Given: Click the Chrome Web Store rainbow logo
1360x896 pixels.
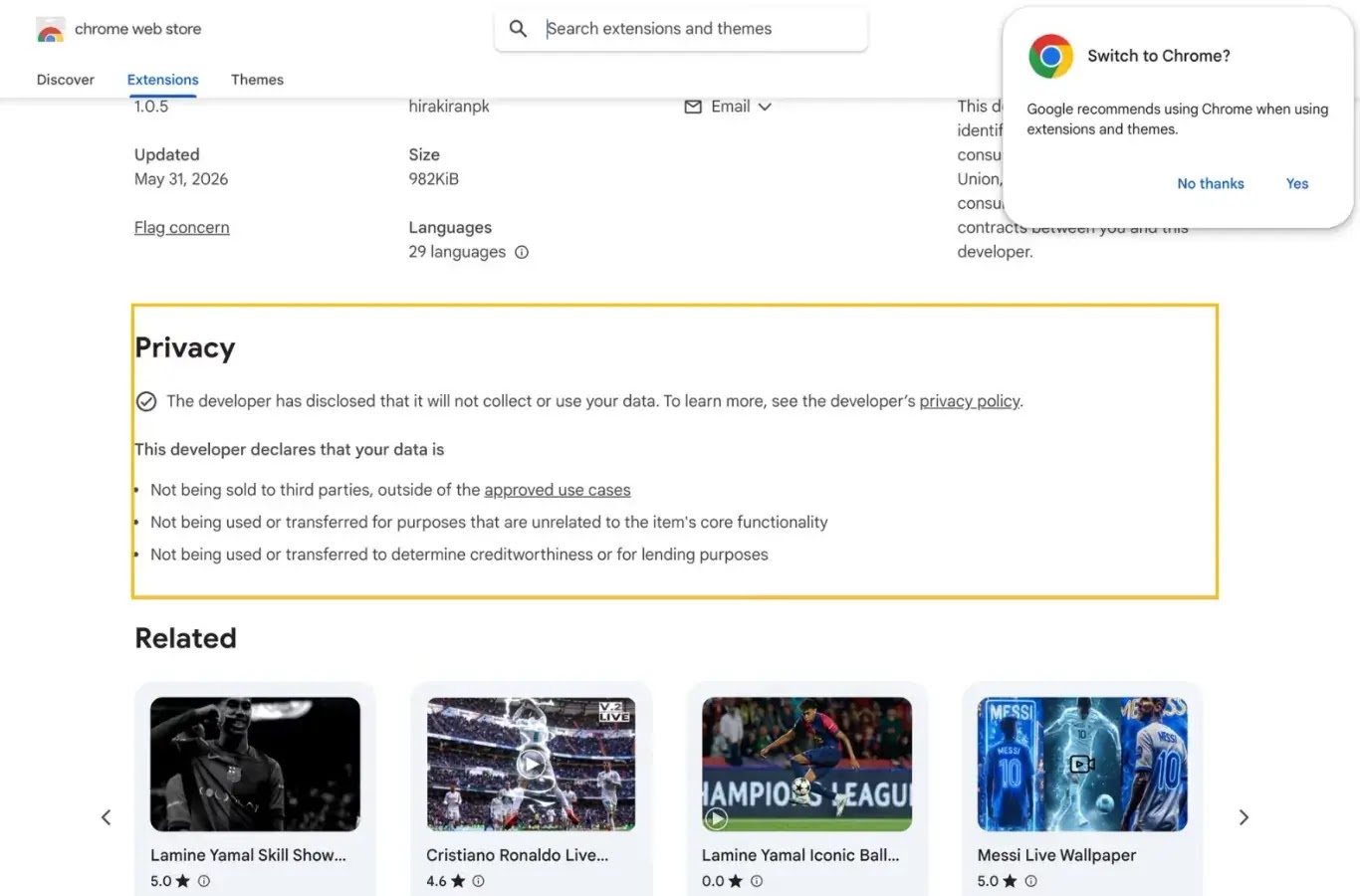Looking at the screenshot, I should click(x=51, y=30).
